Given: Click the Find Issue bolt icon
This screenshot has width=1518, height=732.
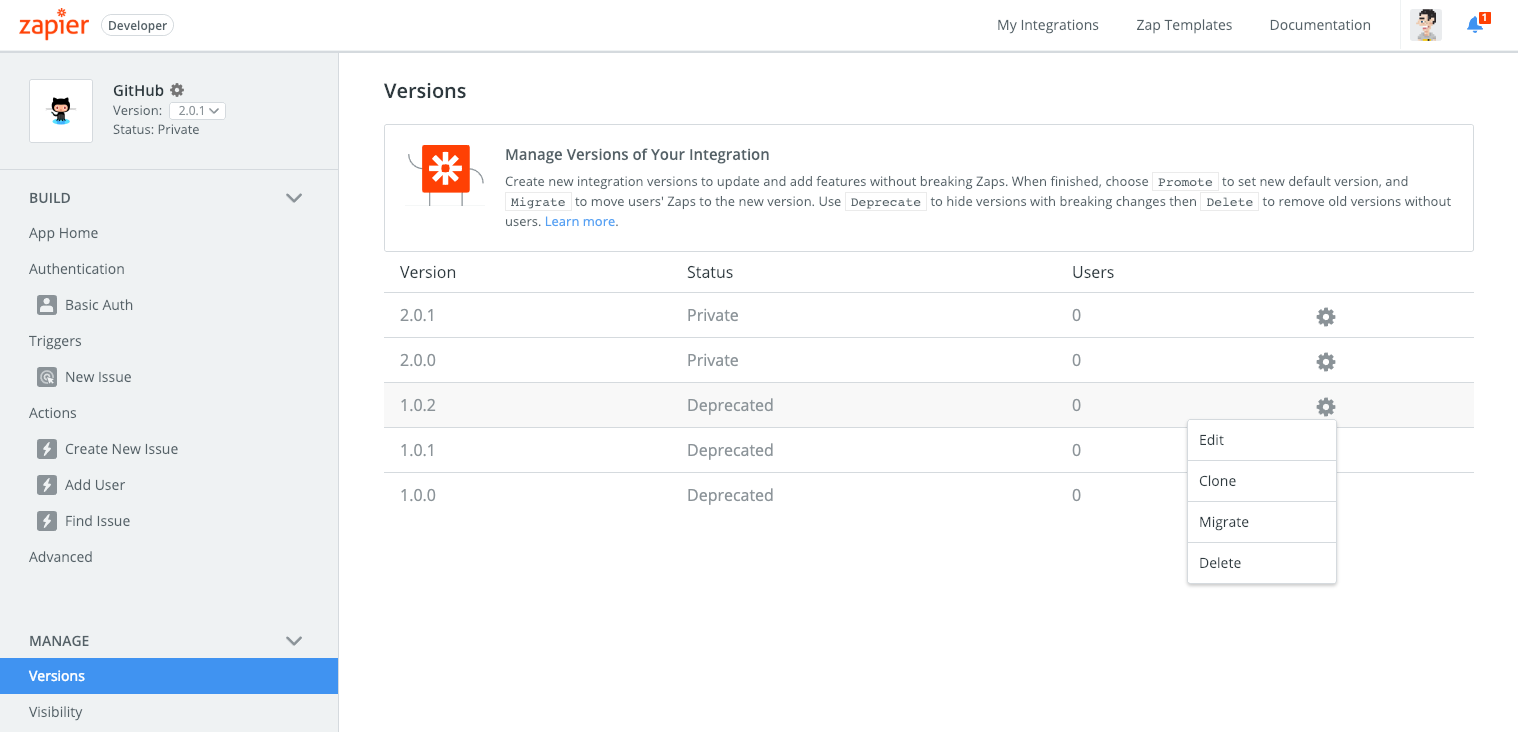Looking at the screenshot, I should pos(47,521).
